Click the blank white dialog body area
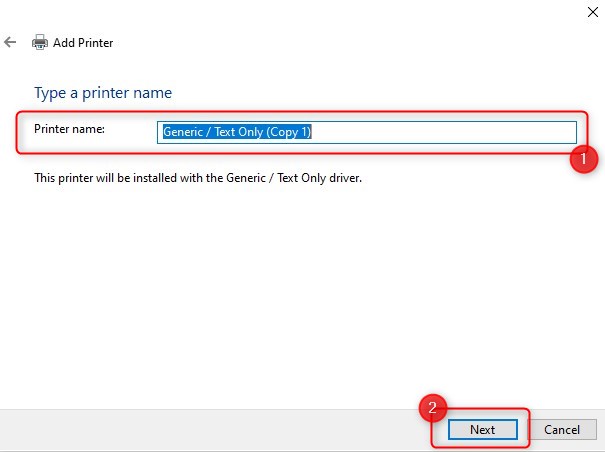This screenshot has width=605, height=452. click(x=301, y=293)
